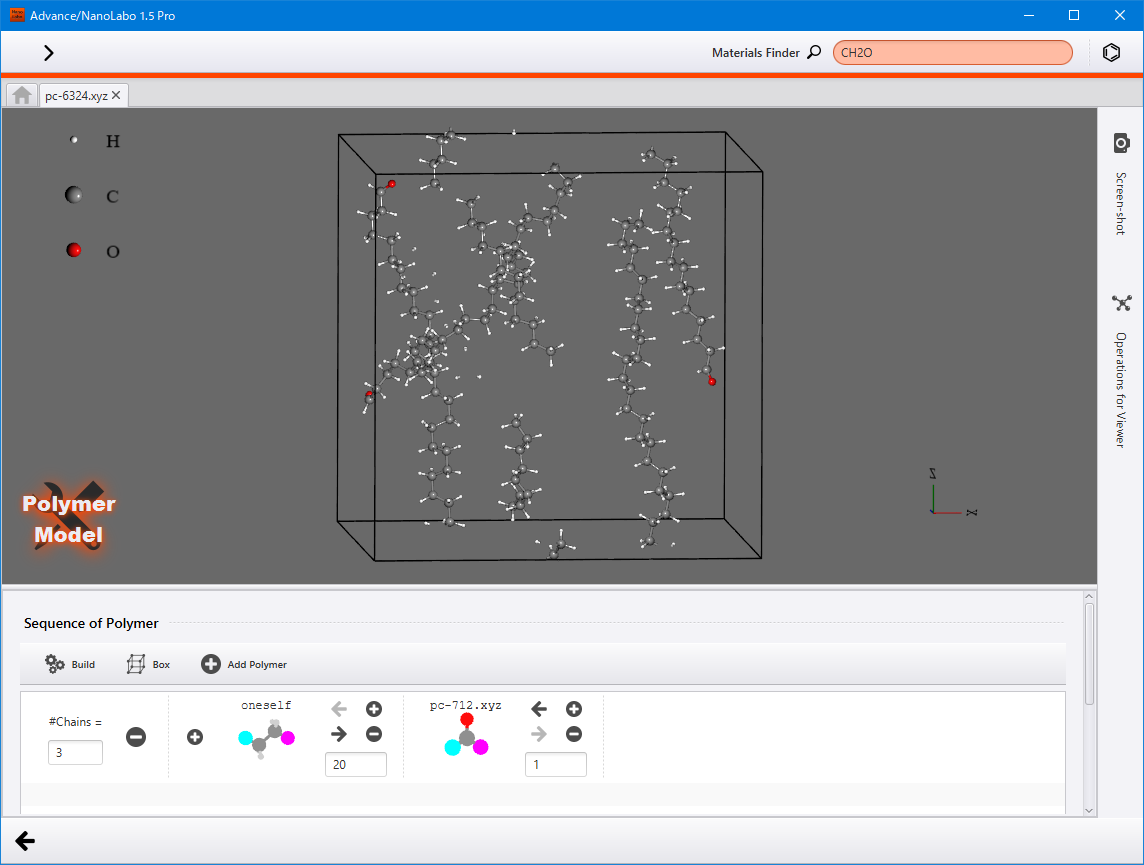Click the vertical scrollbar of the polymer panel
The image size is (1144, 865).
[x=1089, y=653]
